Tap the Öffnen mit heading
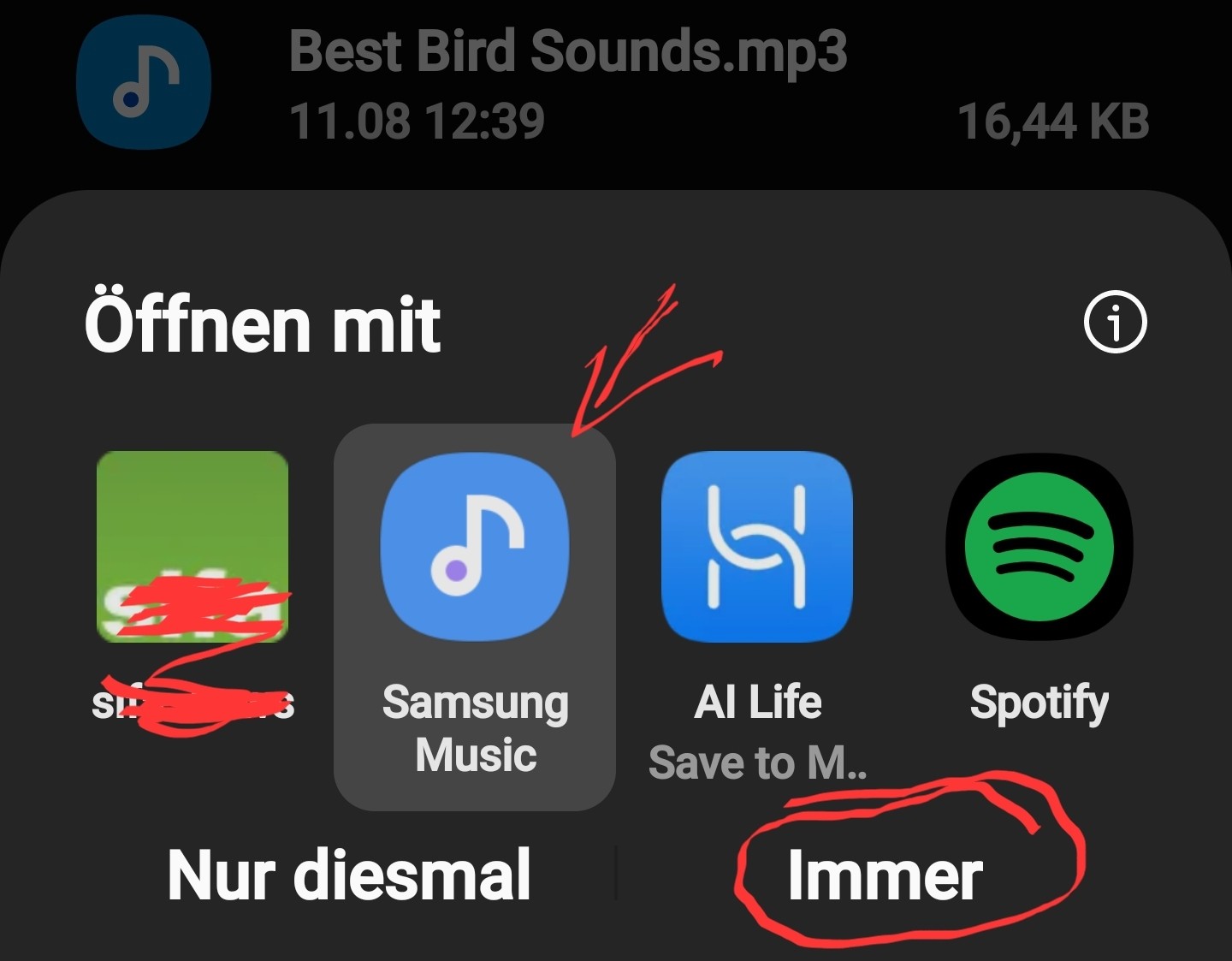Viewport: 1232px width, 961px height. [x=263, y=324]
